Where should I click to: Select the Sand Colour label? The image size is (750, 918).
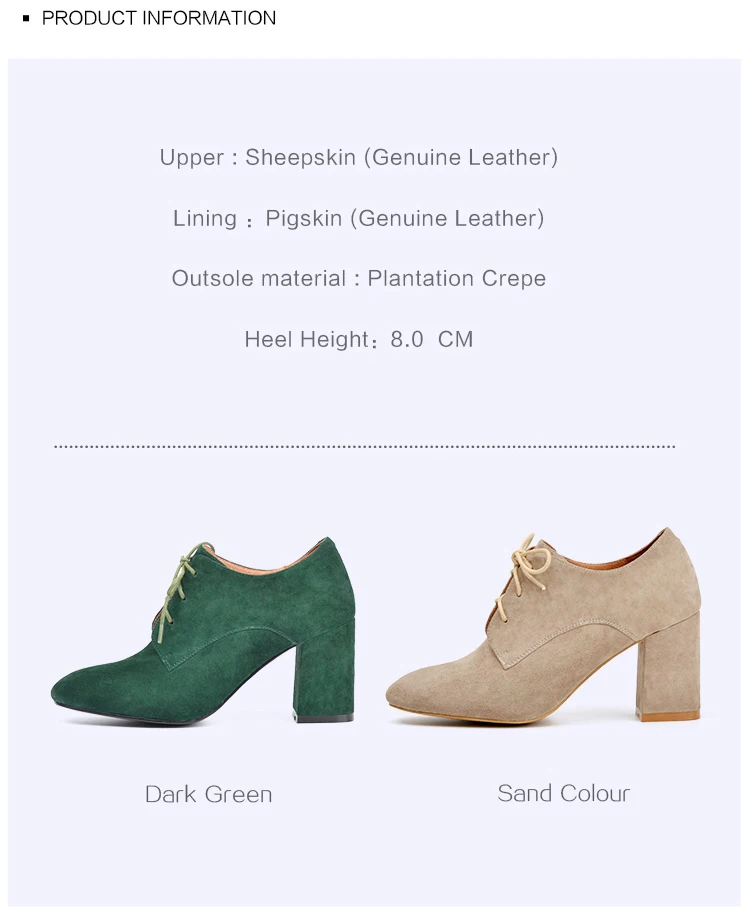[x=563, y=793]
